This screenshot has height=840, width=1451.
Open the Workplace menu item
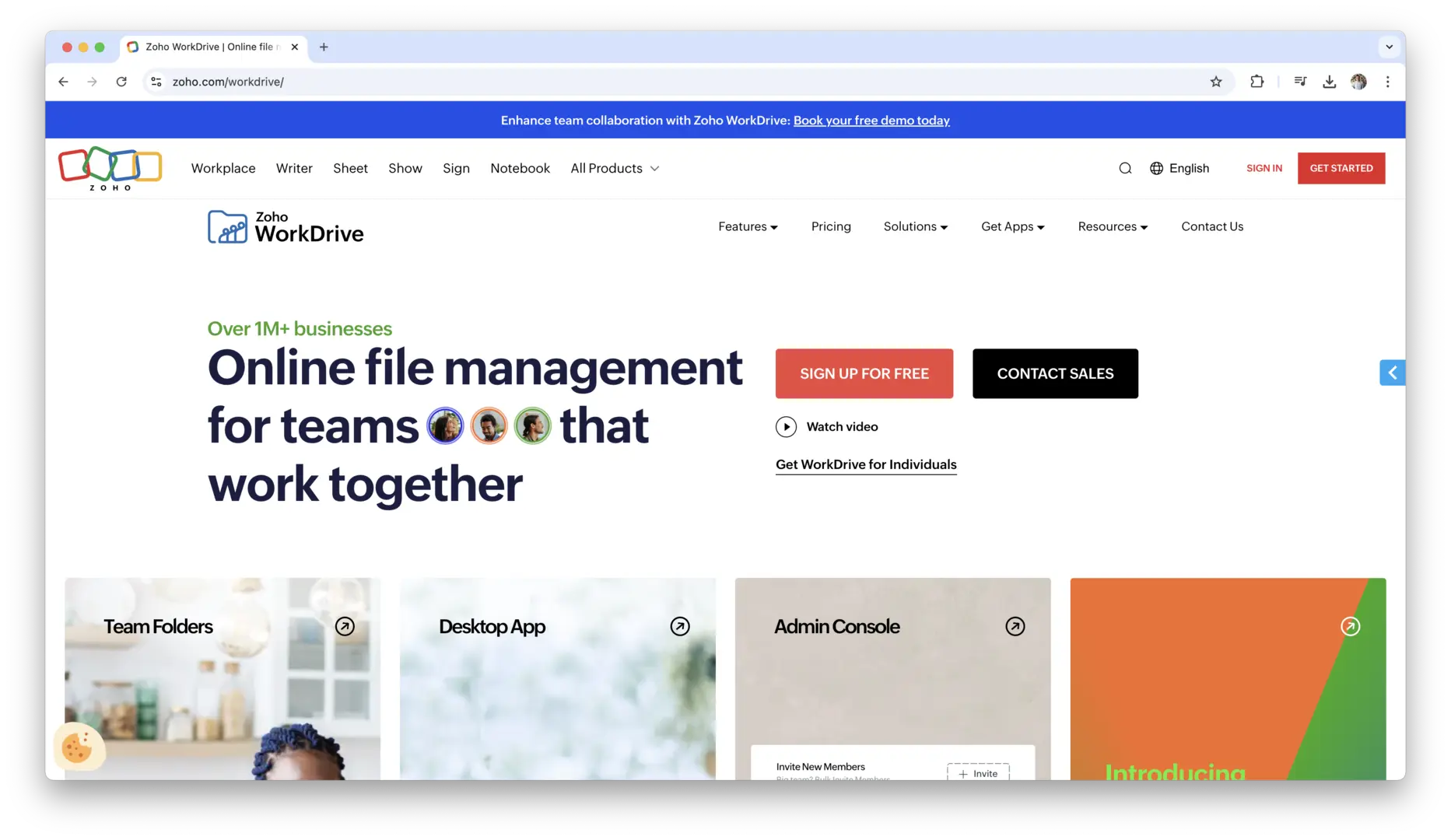(223, 169)
